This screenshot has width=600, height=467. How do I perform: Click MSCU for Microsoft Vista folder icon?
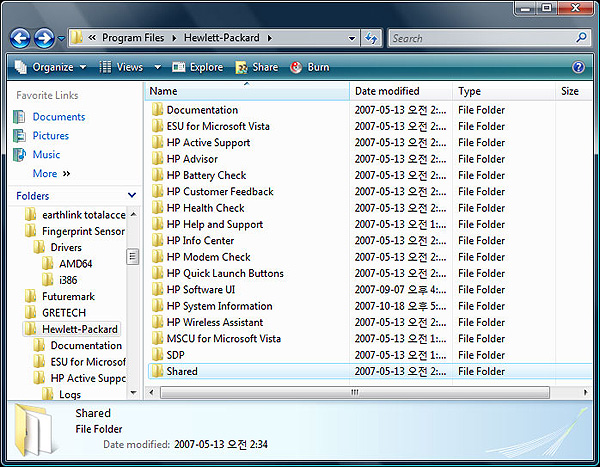[157, 338]
